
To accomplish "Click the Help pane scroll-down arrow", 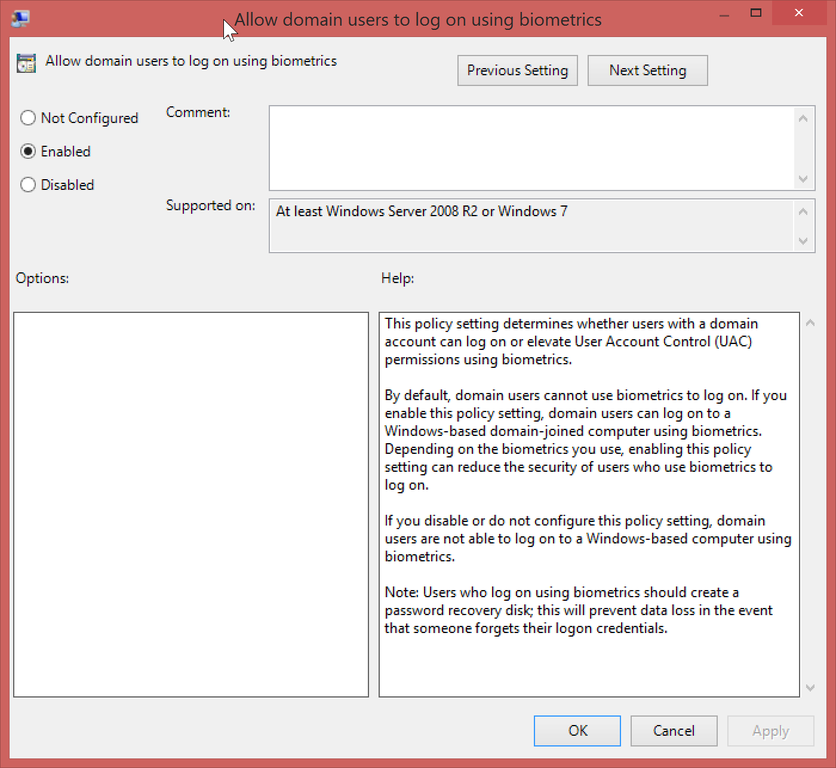I will [x=809, y=688].
